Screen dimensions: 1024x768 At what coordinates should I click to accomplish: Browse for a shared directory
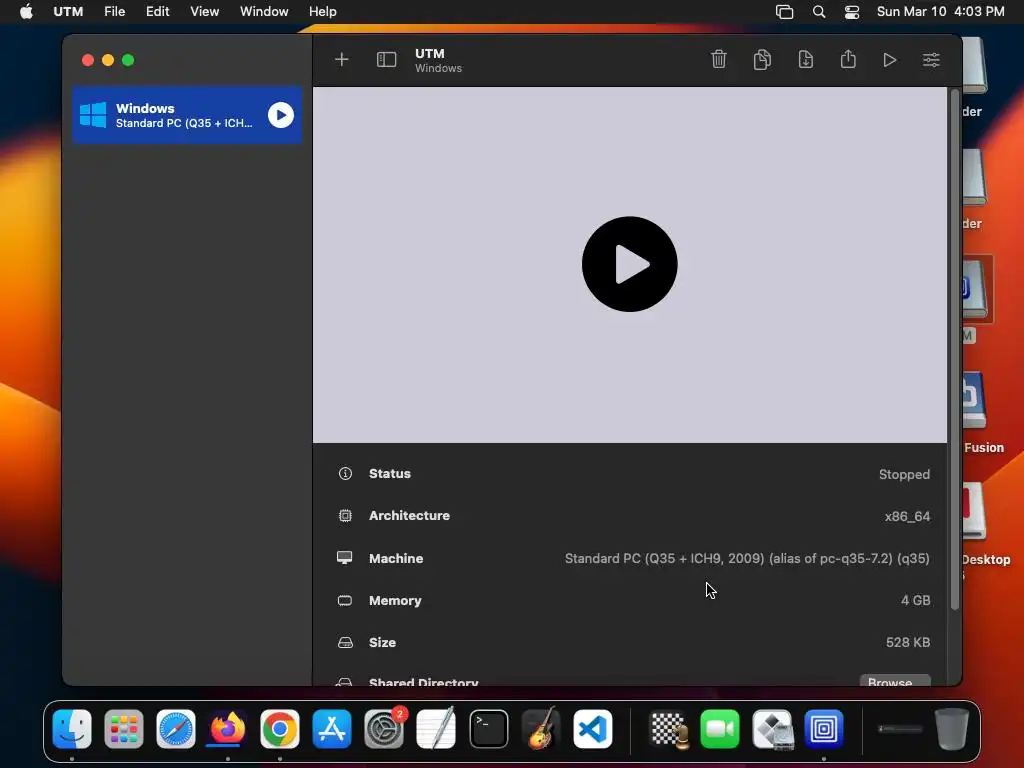895,680
